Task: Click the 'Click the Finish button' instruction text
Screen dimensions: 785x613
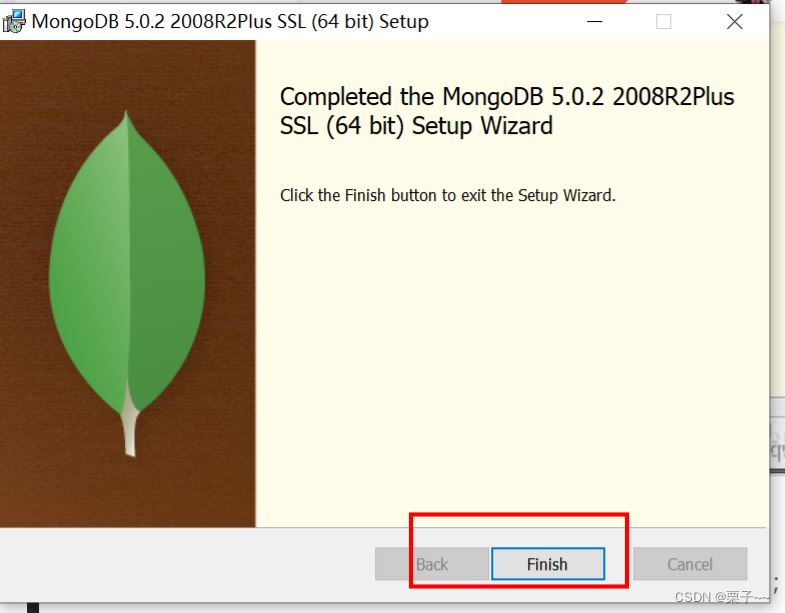Action: tap(447, 195)
